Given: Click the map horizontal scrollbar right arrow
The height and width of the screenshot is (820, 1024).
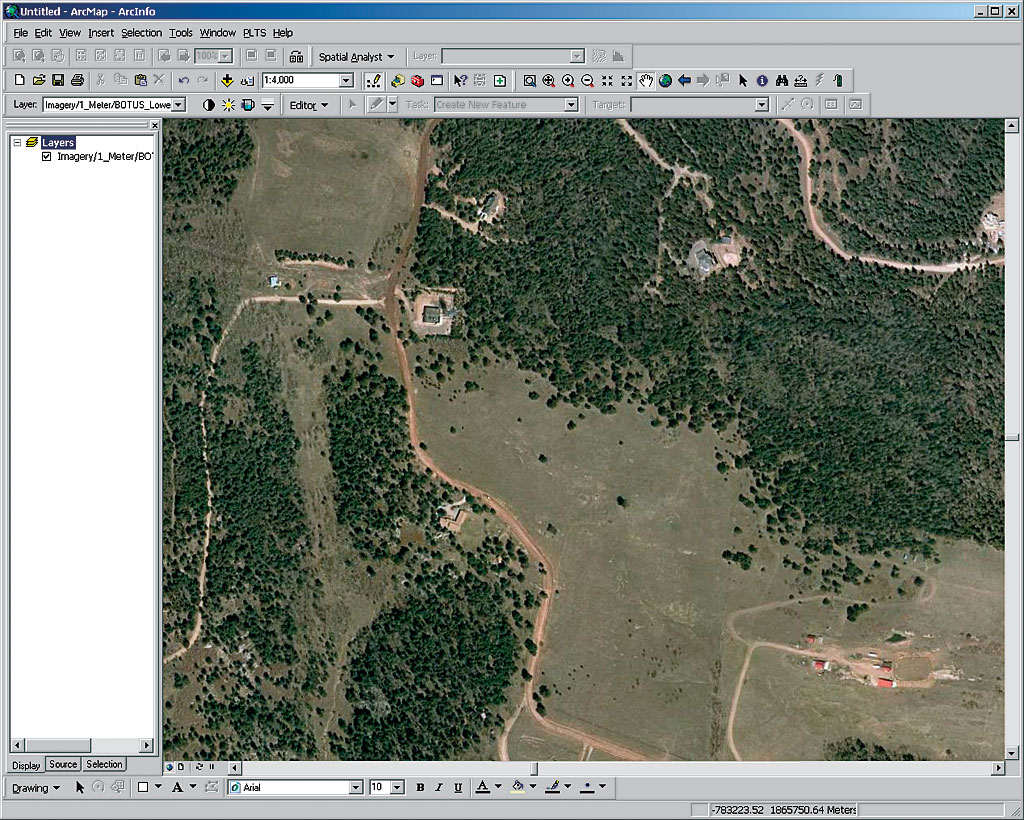Looking at the screenshot, I should 998,768.
